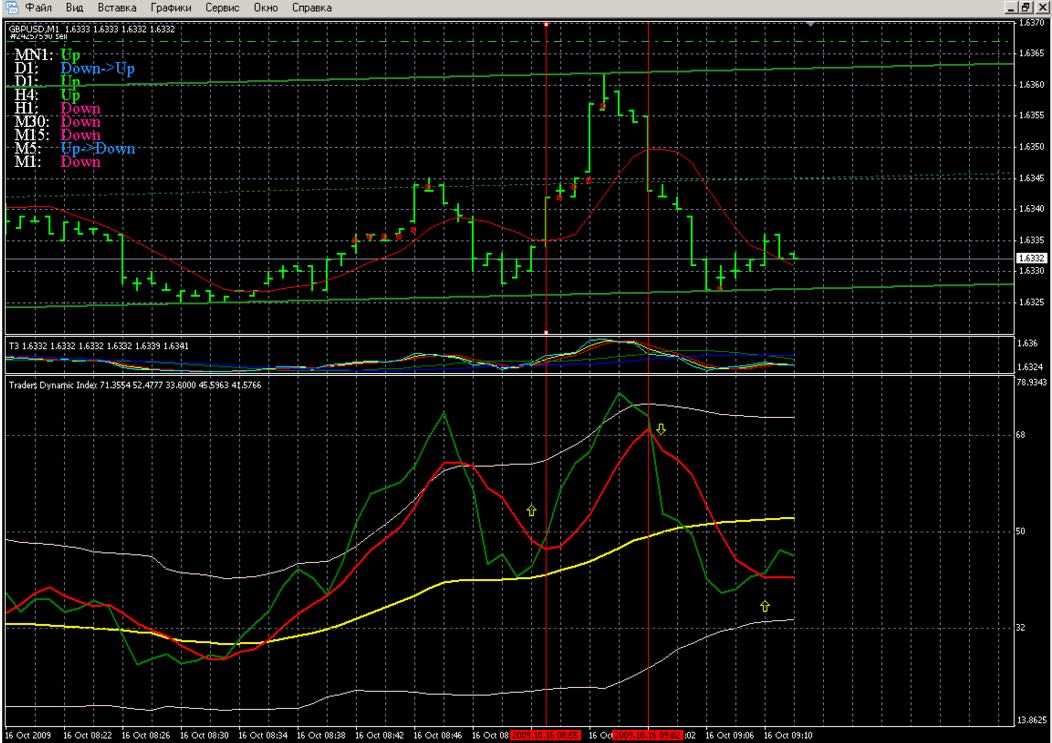Viewport: 1052px width, 743px height.
Task: Open the Справка menu
Action: click(312, 8)
